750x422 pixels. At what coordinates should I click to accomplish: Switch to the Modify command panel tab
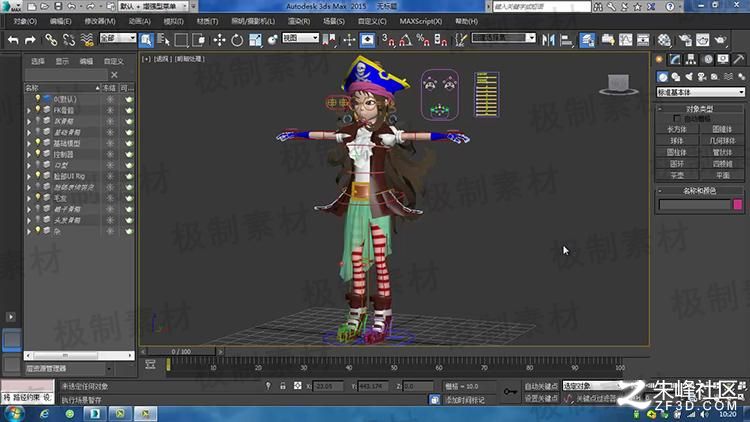(675, 59)
